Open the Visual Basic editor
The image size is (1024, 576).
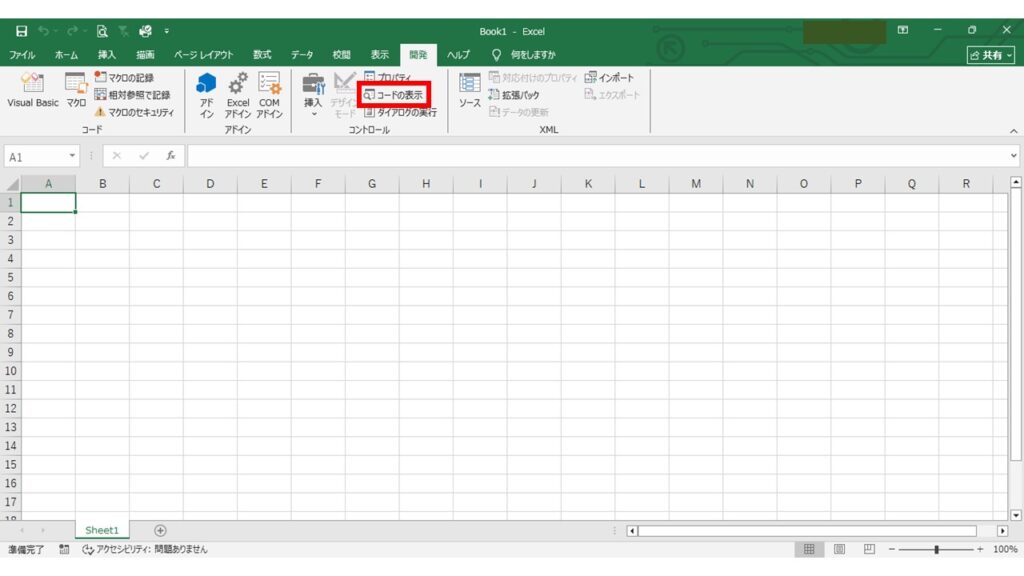coord(33,90)
